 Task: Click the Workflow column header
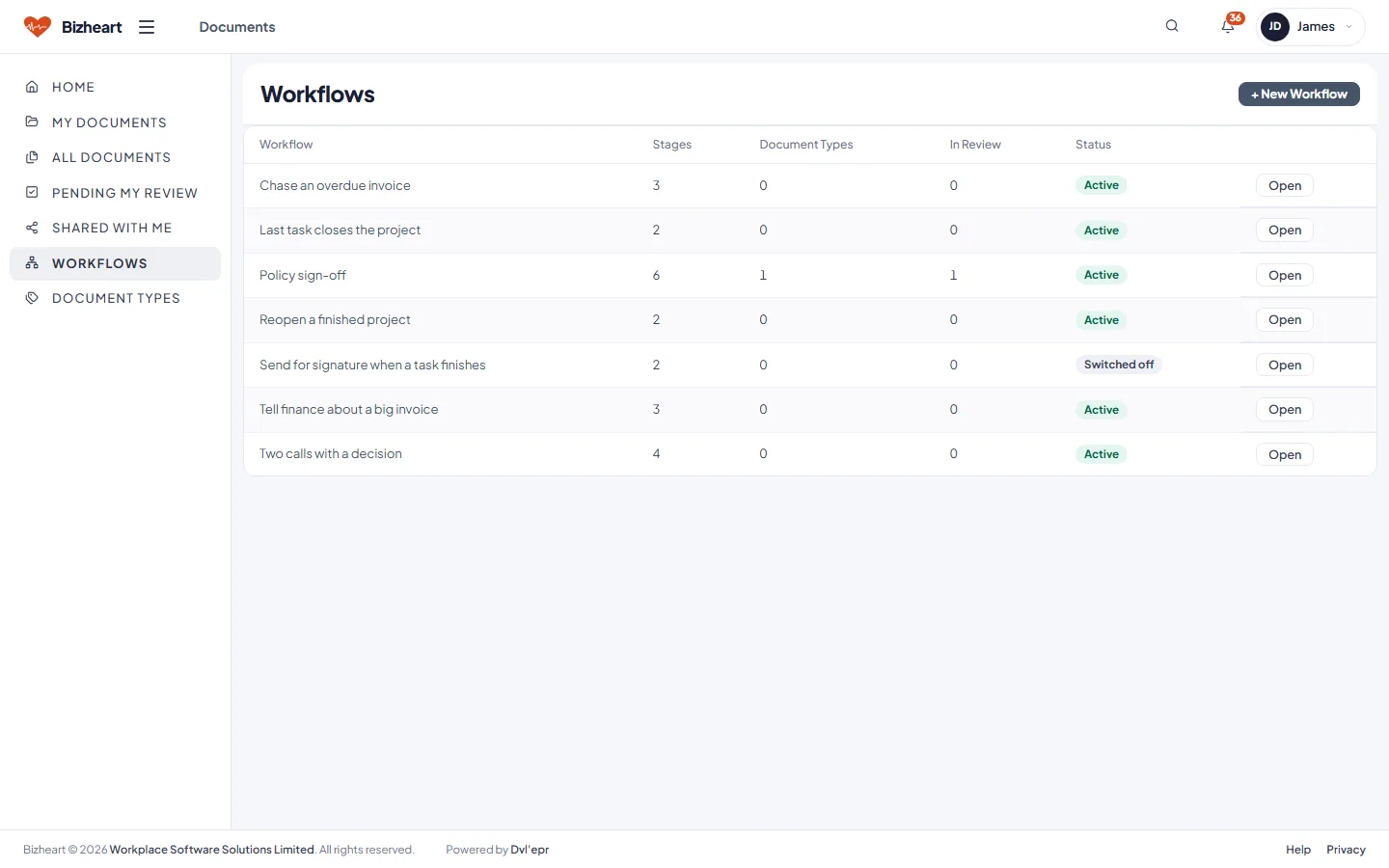point(286,145)
